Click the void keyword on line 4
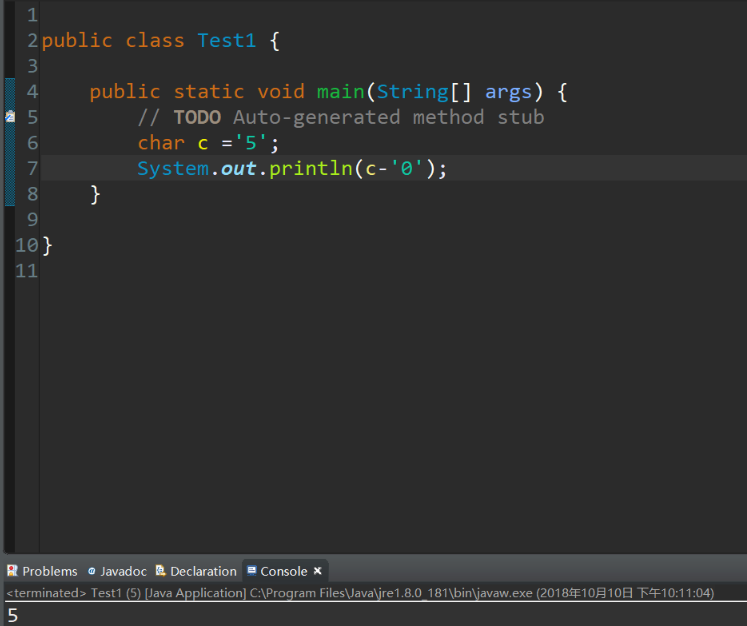Image resolution: width=747 pixels, height=626 pixels. tap(281, 91)
